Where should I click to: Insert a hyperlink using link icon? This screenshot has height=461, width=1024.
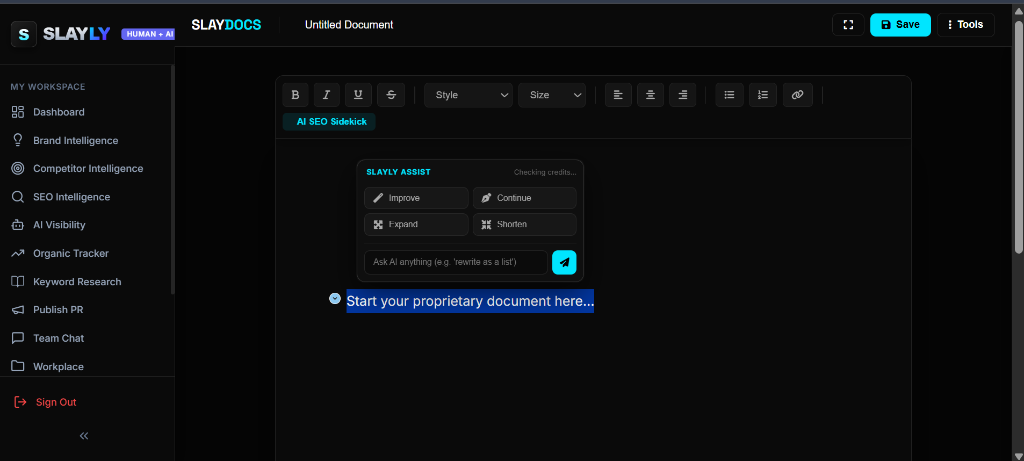click(797, 95)
